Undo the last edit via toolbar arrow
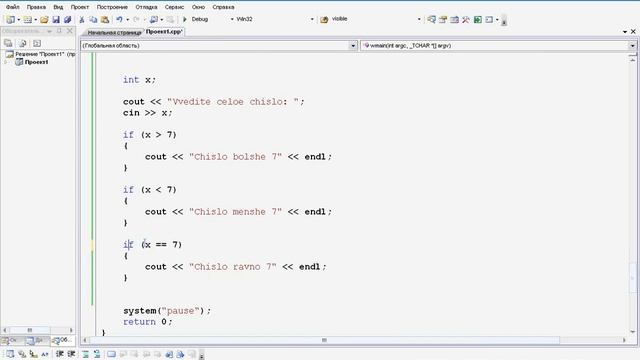Viewport: 640px width, 360px height. 119,19
